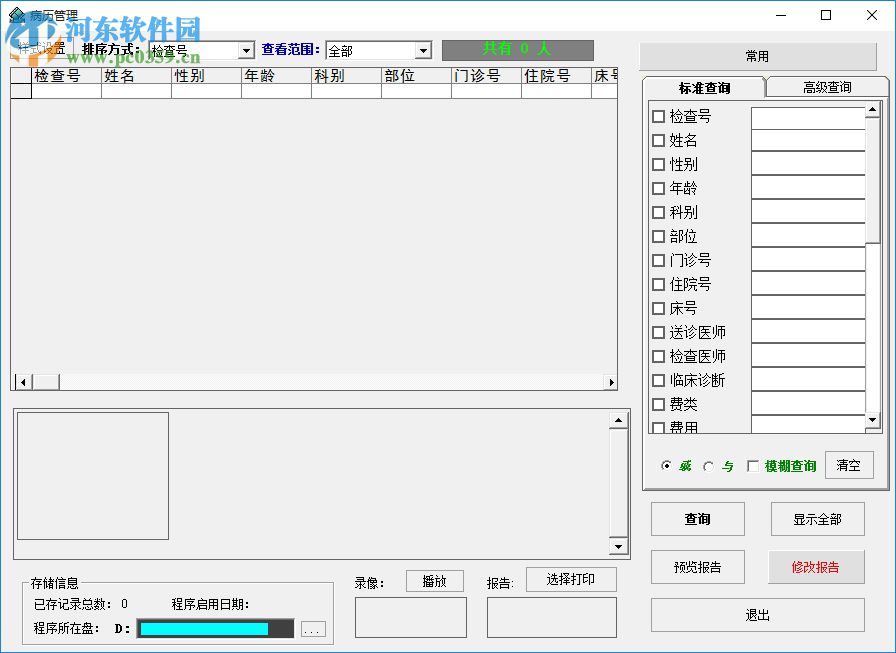
Task: Click the 检查号 column header
Action: 66,75
